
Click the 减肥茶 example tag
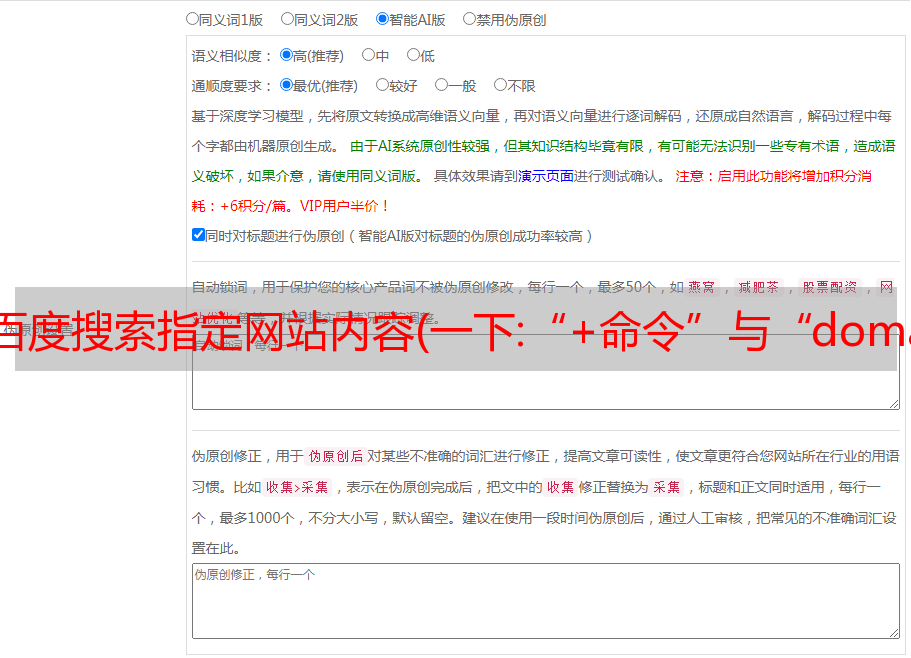coord(758,287)
